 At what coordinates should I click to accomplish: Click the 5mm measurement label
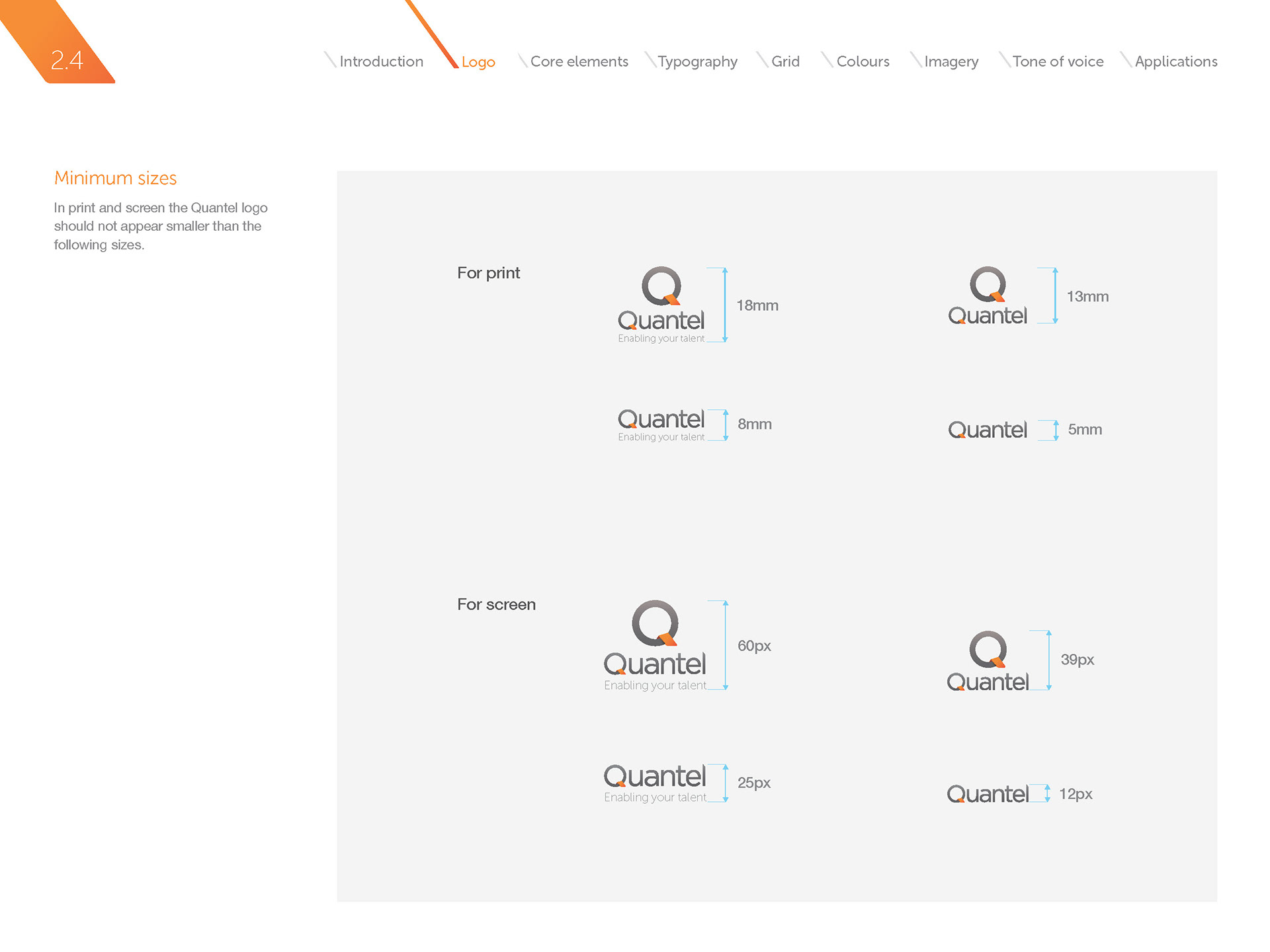click(1085, 429)
